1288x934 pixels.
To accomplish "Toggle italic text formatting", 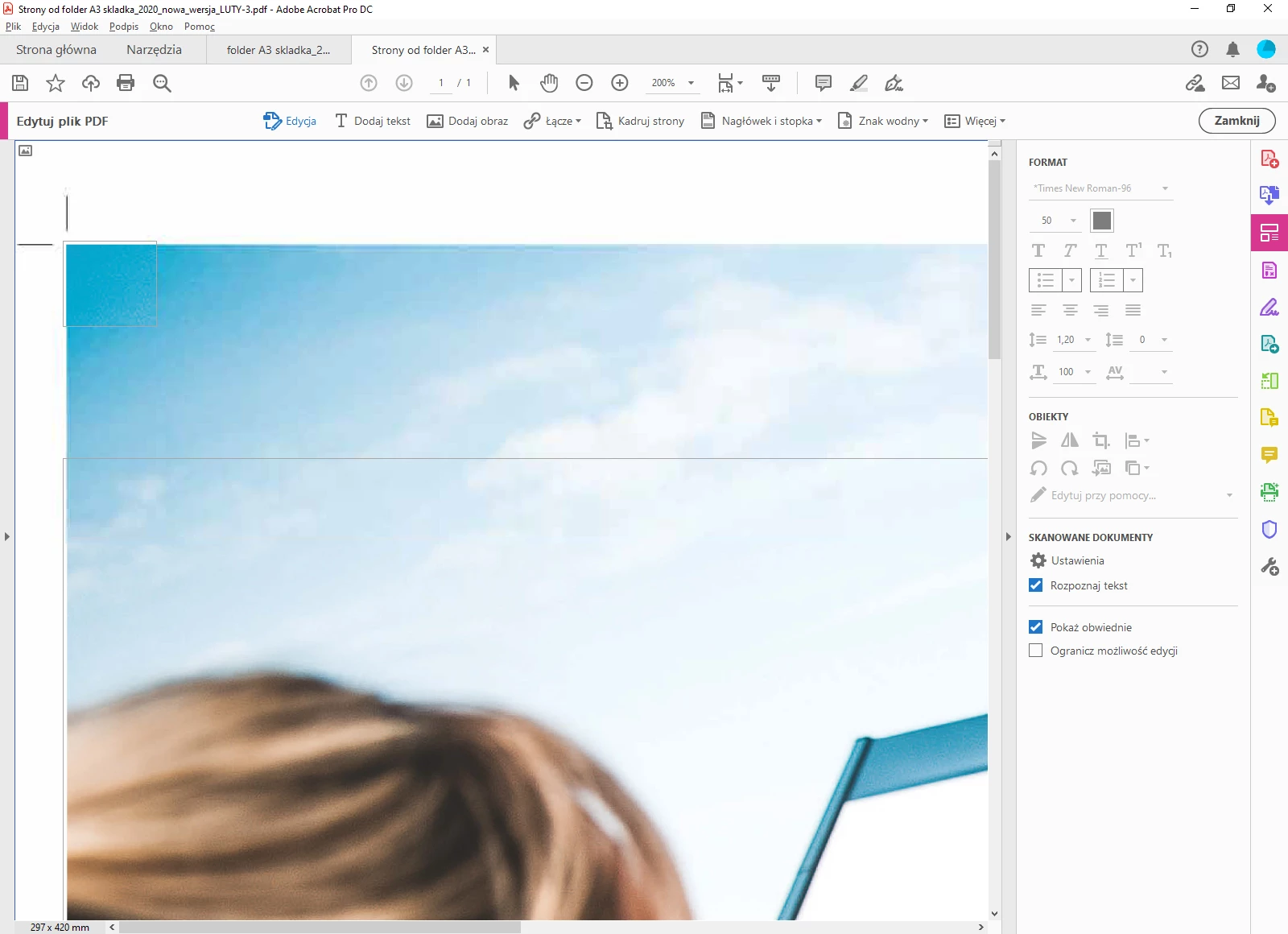I will pos(1070,250).
